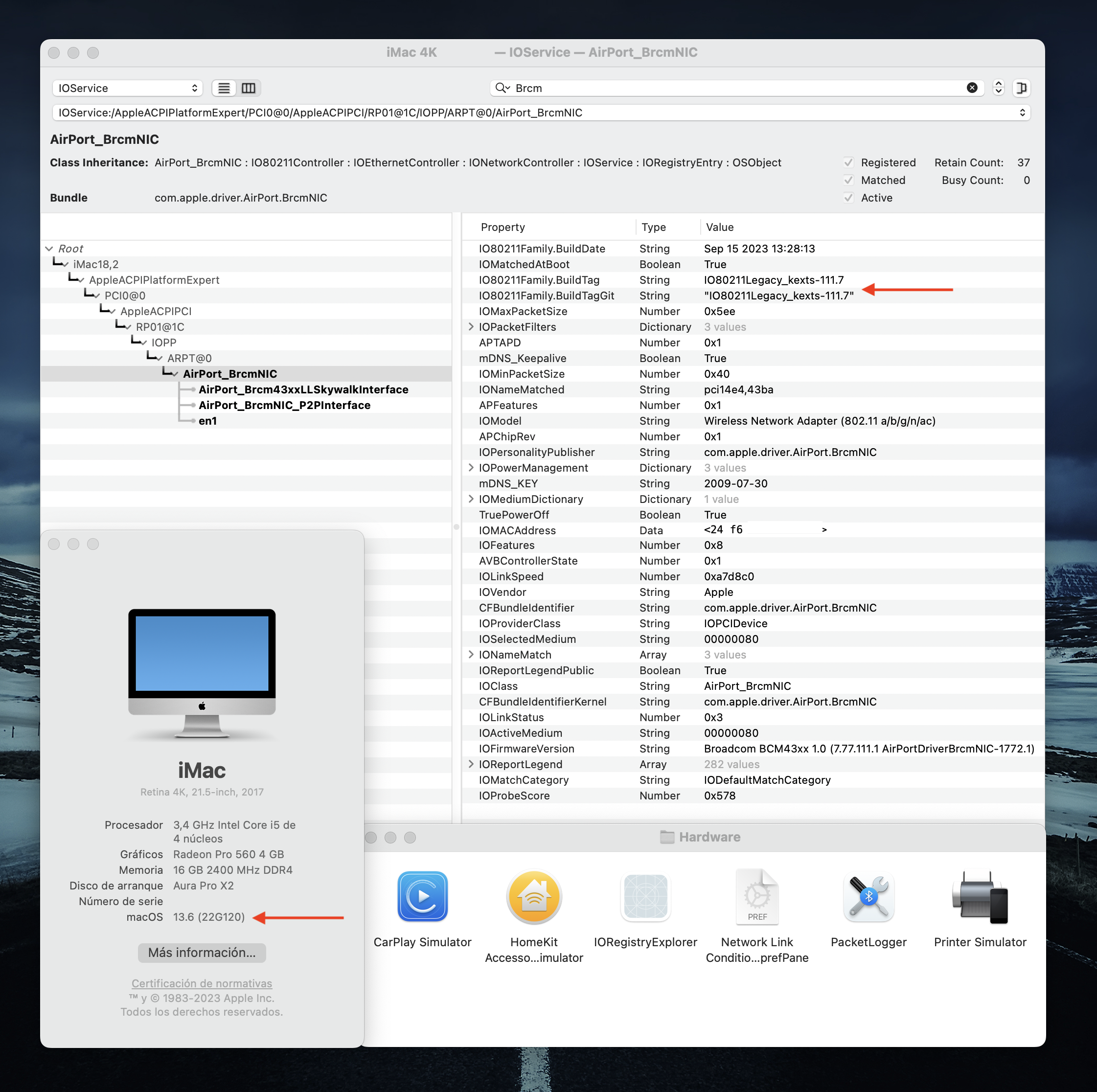1097x1092 pixels.
Task: Switch to column view icon in toolbar
Action: click(249, 88)
